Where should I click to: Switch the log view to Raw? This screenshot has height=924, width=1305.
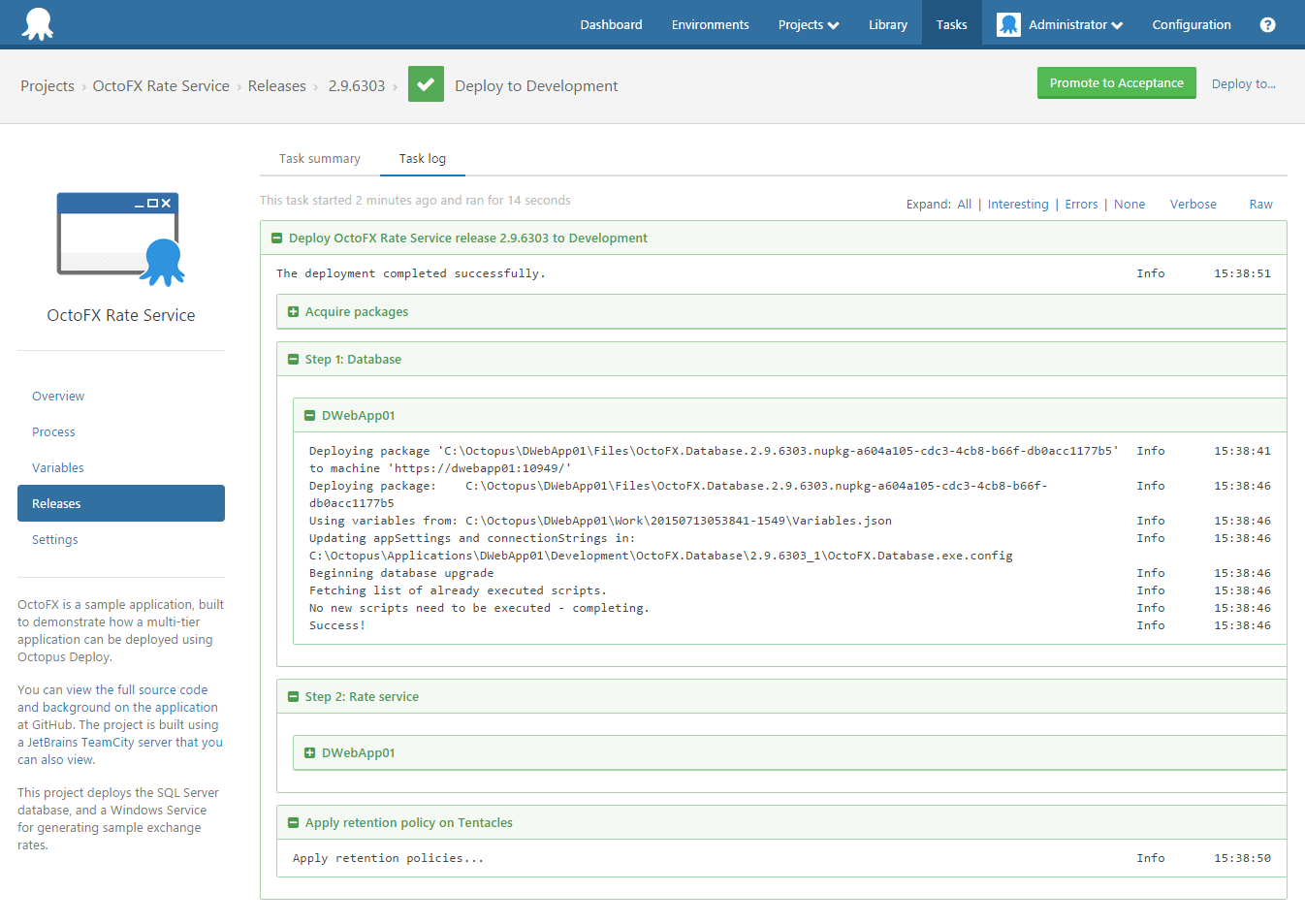click(x=1260, y=204)
